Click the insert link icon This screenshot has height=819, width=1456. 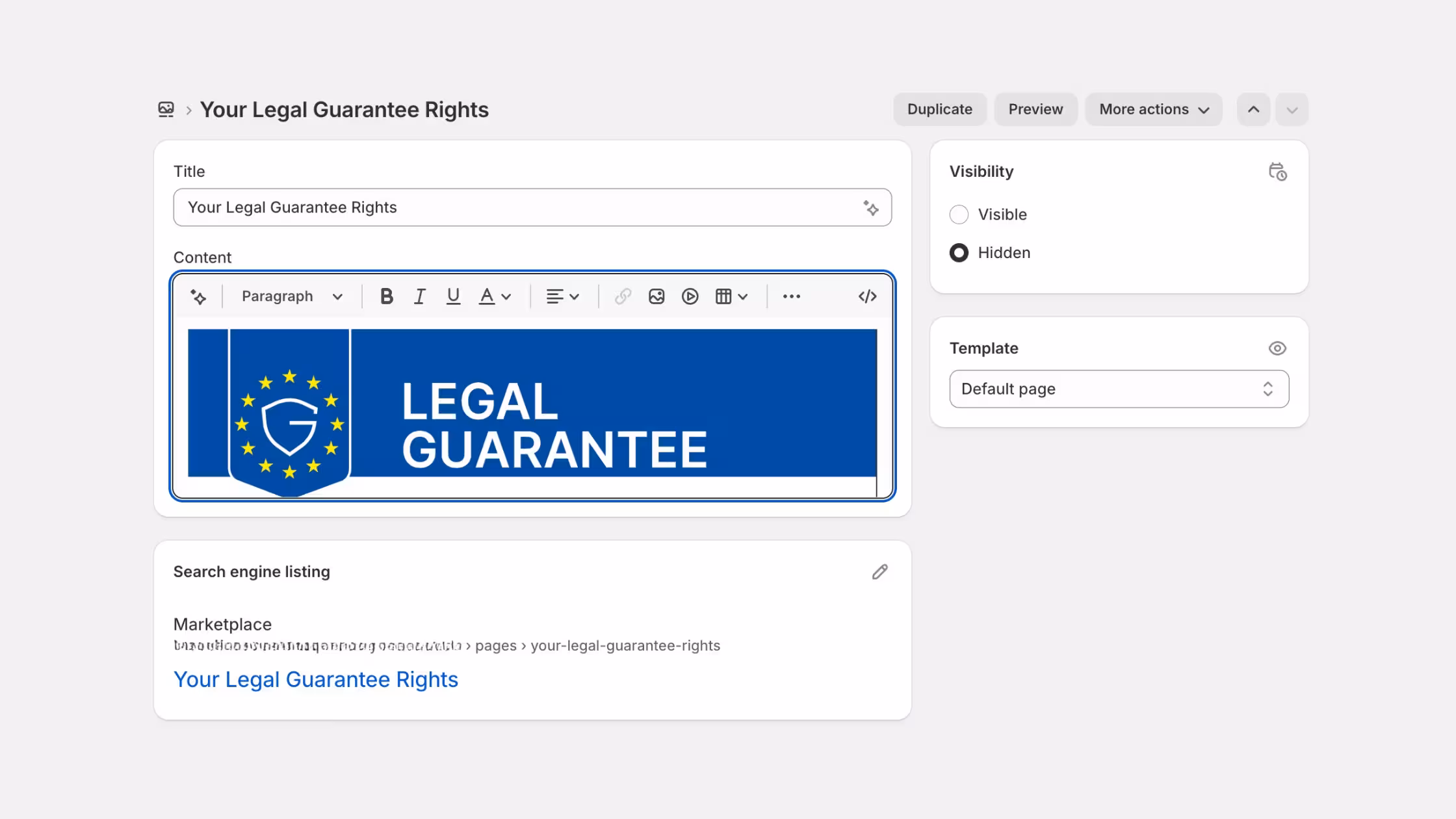tap(623, 296)
